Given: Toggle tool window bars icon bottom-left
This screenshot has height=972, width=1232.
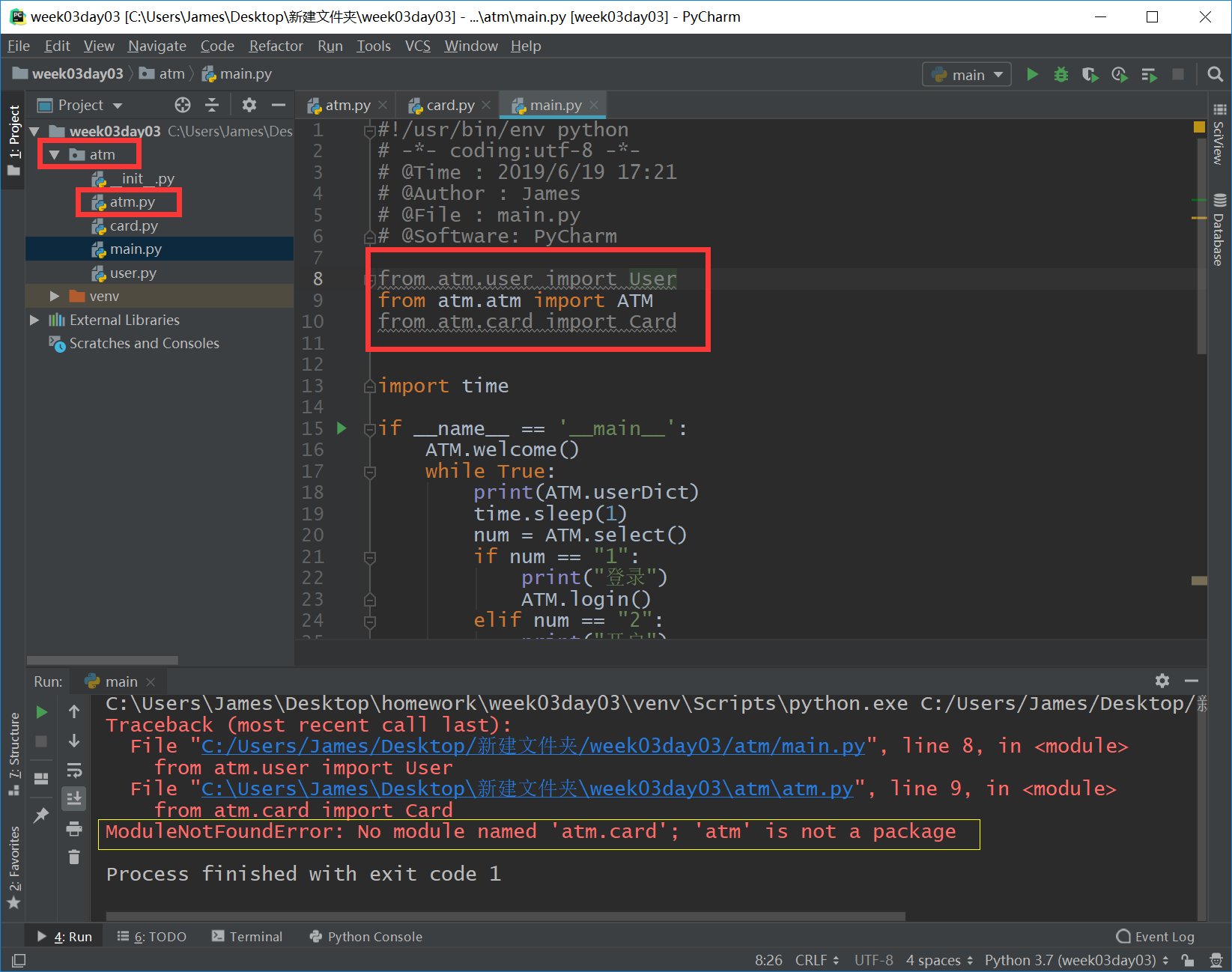Looking at the screenshot, I should (19, 960).
